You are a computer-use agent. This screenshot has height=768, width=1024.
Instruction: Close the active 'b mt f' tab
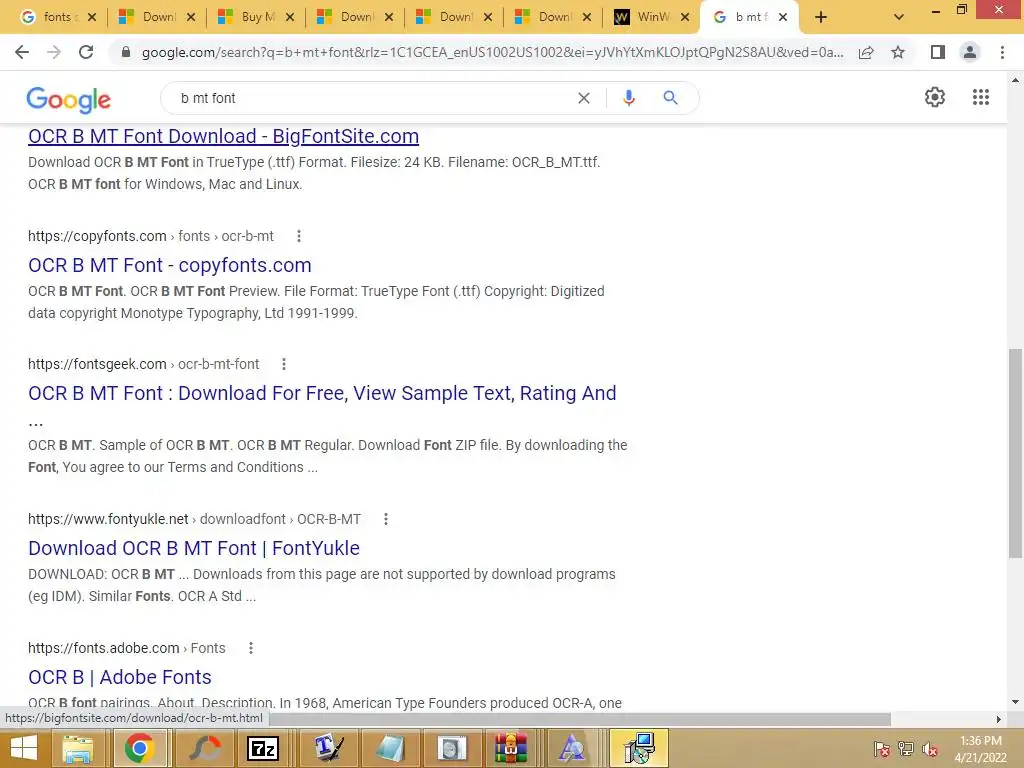pyautogui.click(x=782, y=18)
